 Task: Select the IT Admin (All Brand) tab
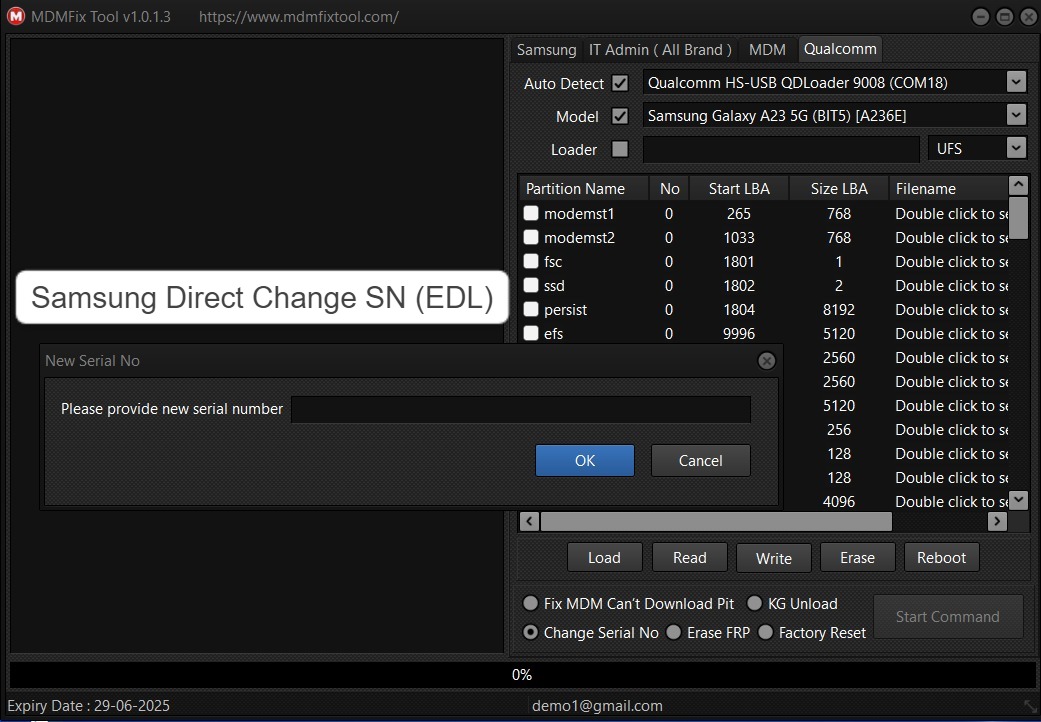click(x=660, y=49)
